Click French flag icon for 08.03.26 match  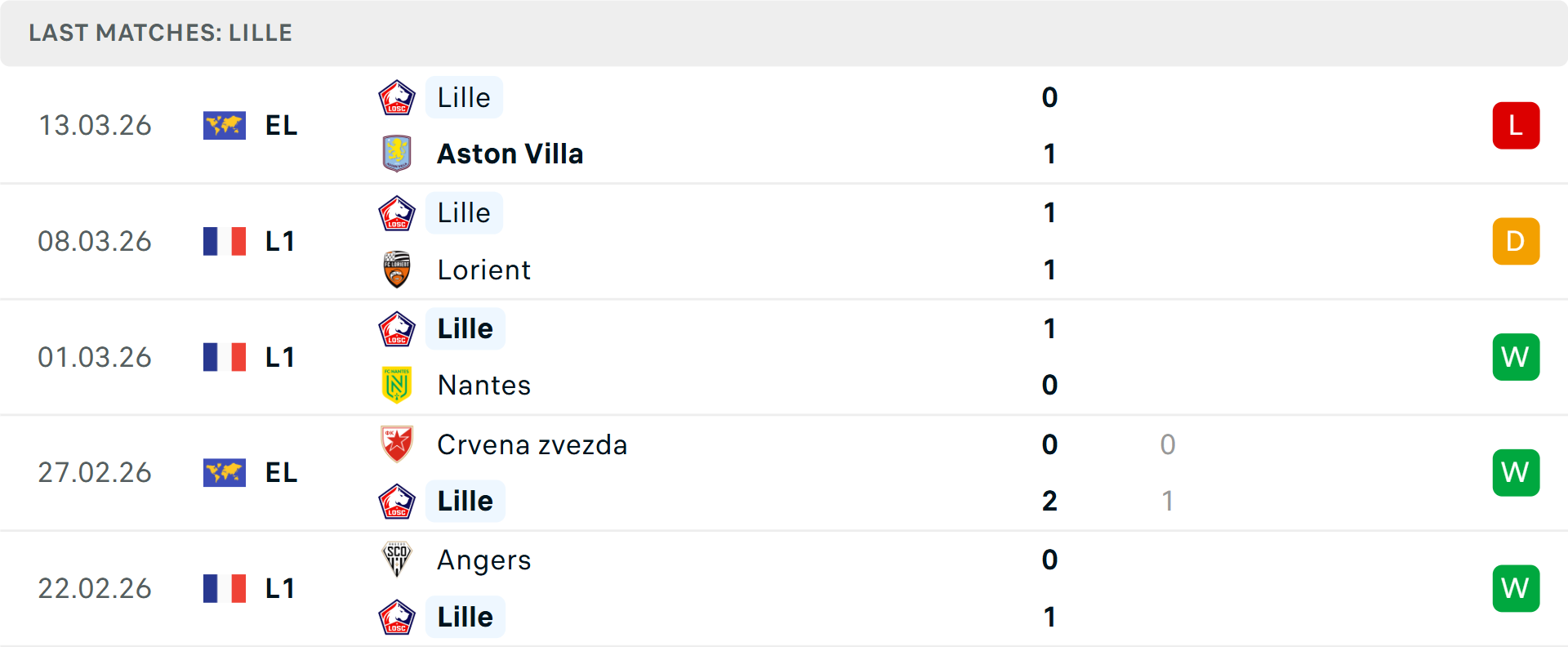point(225,242)
